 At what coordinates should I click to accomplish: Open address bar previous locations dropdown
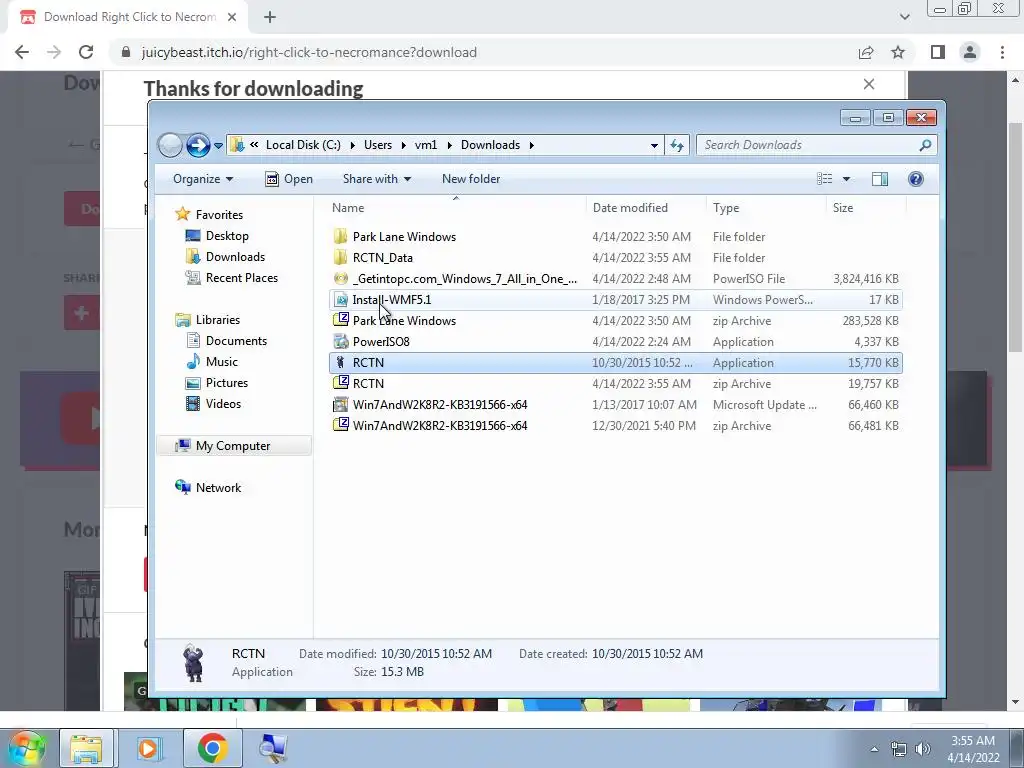(x=654, y=146)
